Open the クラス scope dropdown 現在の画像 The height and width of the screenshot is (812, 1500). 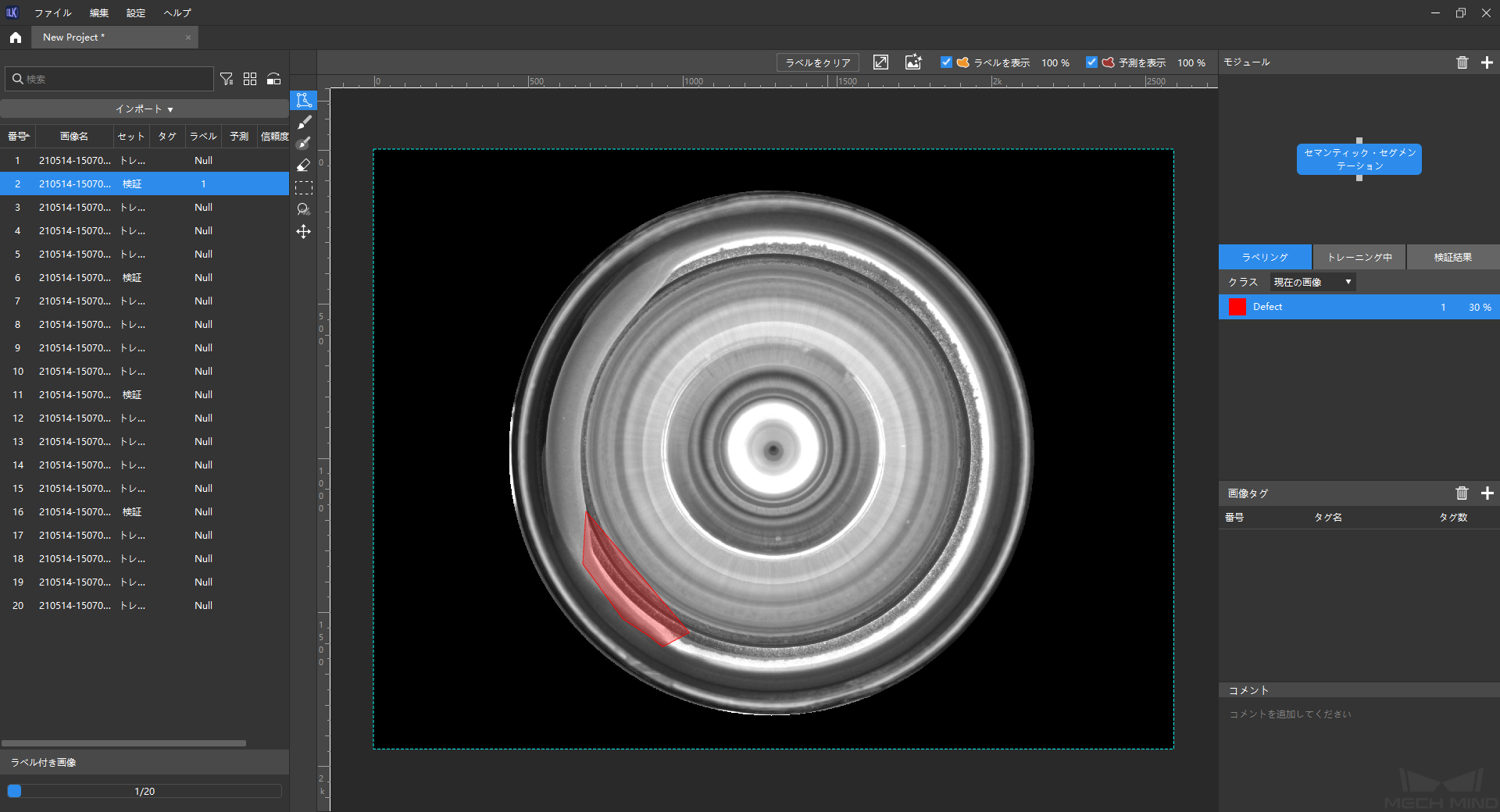(x=1312, y=282)
